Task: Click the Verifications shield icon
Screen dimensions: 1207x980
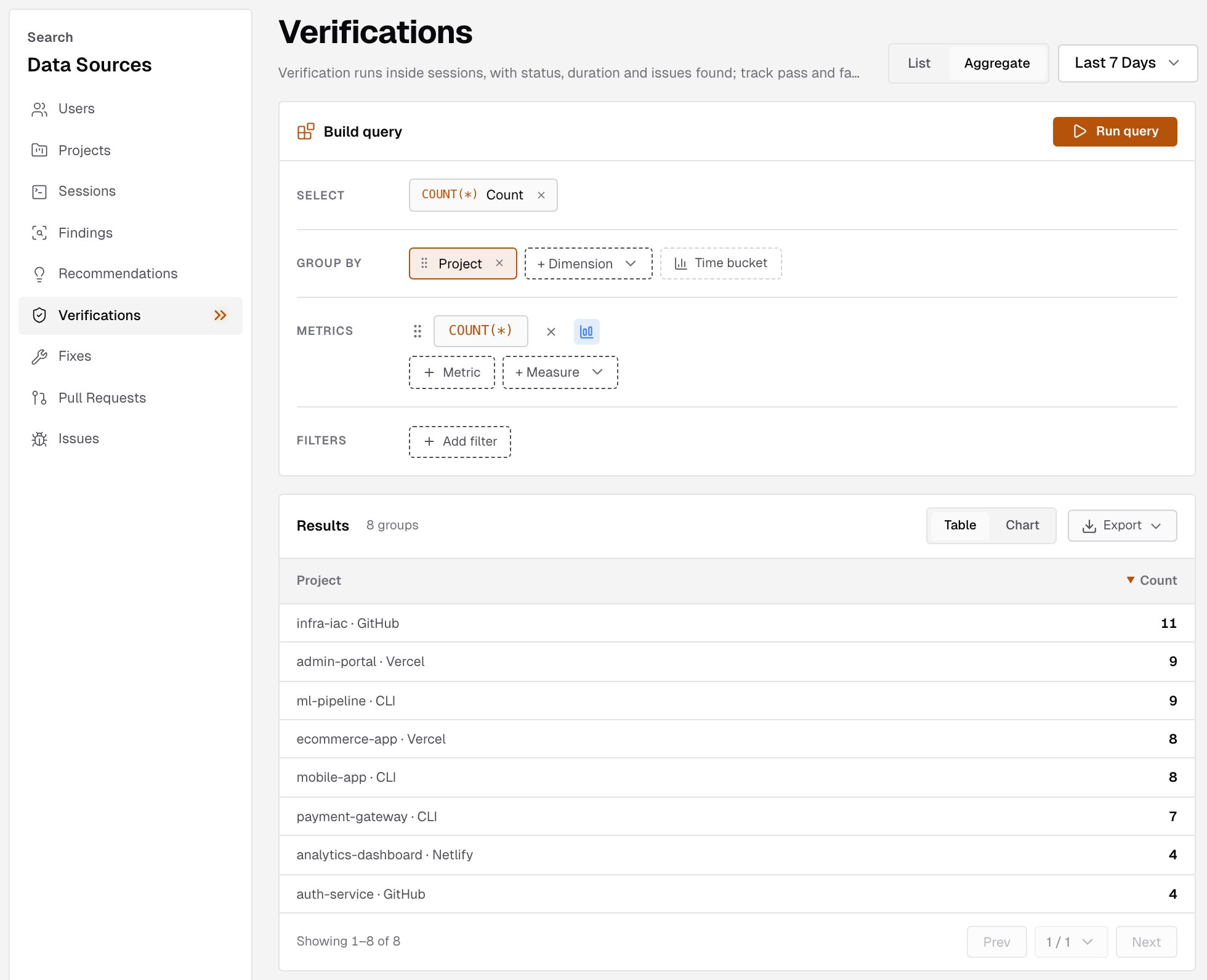Action: pyautogui.click(x=39, y=315)
